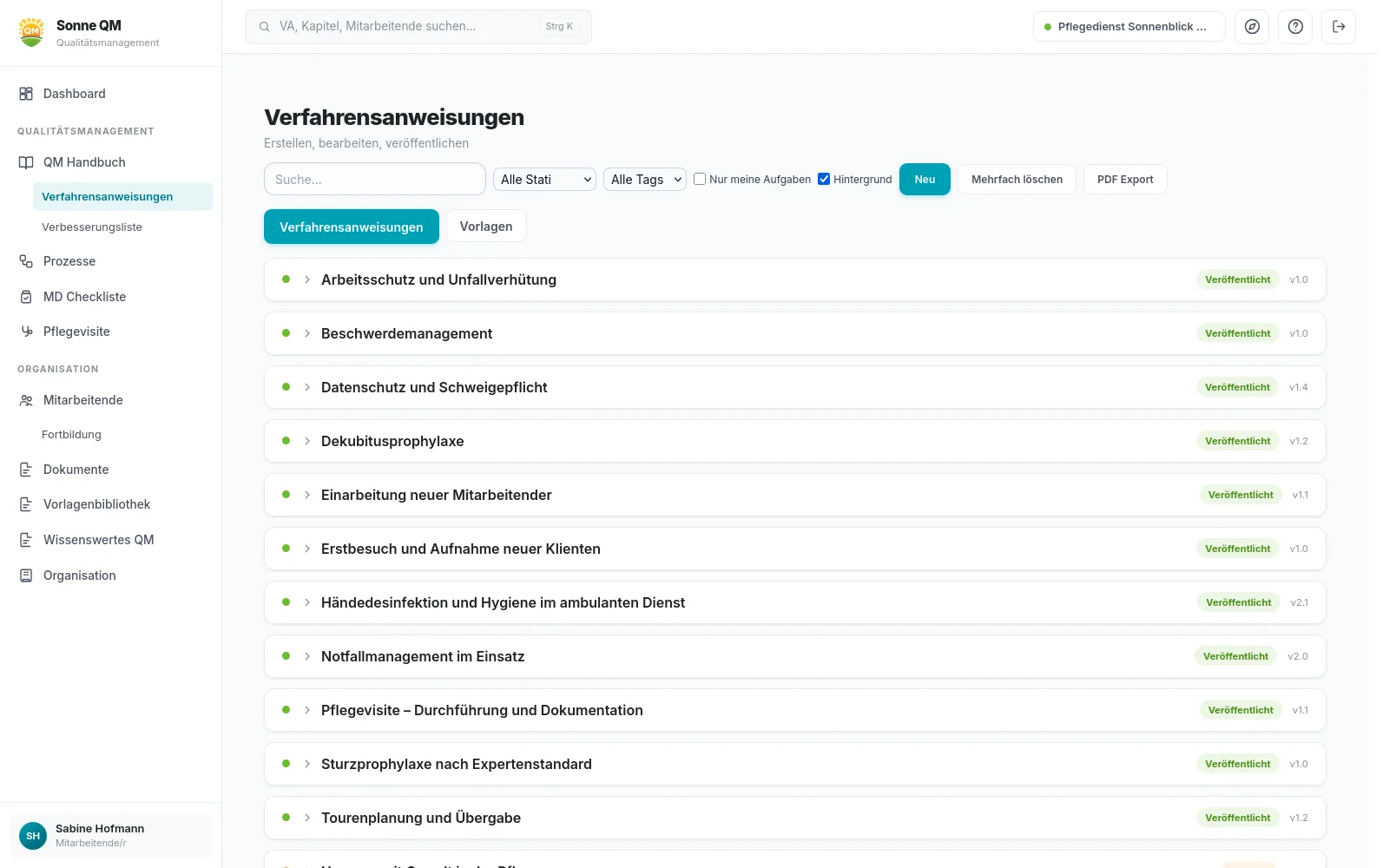Open the Alle Stati dropdown
Viewport: 1389px width, 868px height.
(x=544, y=180)
